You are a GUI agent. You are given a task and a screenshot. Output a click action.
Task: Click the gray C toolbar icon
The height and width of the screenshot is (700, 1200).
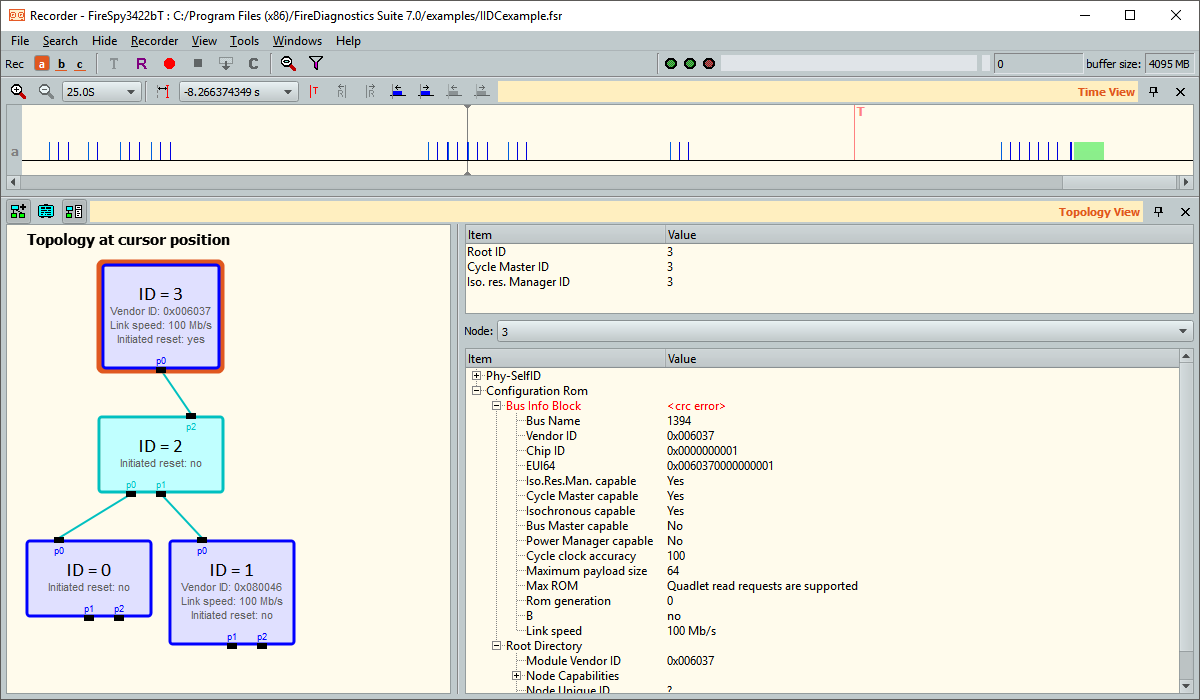(254, 64)
